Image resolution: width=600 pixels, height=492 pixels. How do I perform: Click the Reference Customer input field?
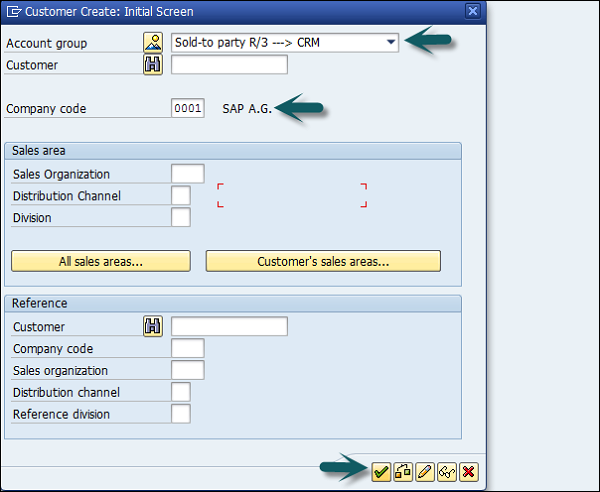(229, 326)
